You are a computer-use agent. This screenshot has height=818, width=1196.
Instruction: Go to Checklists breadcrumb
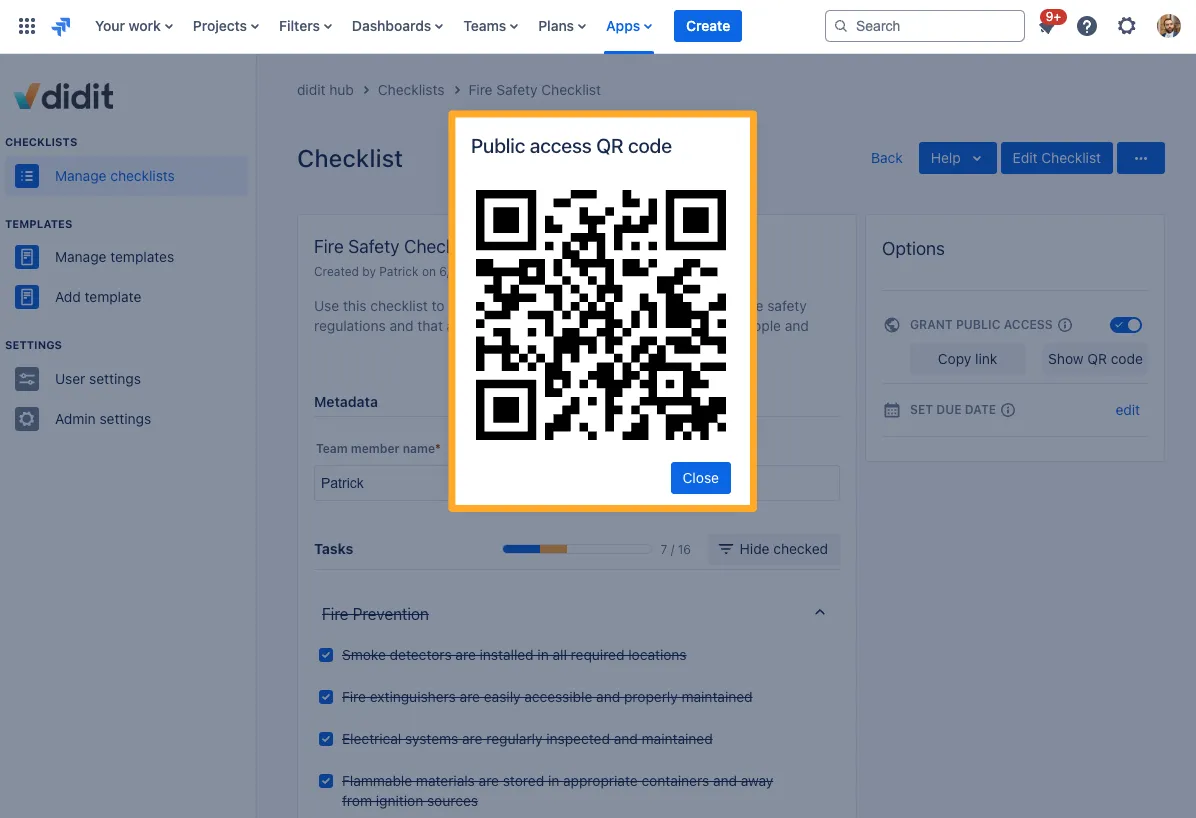[x=411, y=90]
